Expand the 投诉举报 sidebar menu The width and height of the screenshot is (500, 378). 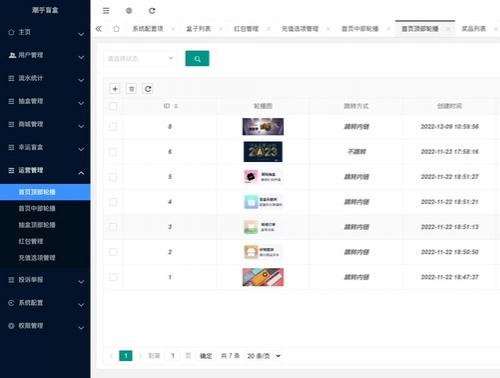pos(45,280)
